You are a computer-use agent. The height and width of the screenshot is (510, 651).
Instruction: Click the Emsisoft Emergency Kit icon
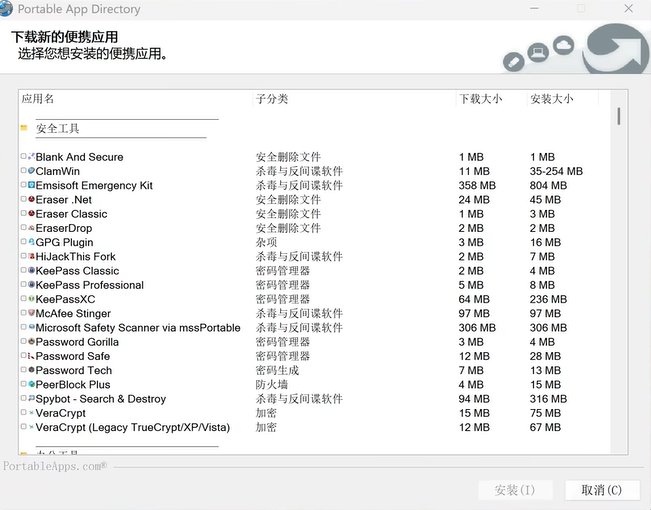click(31, 185)
